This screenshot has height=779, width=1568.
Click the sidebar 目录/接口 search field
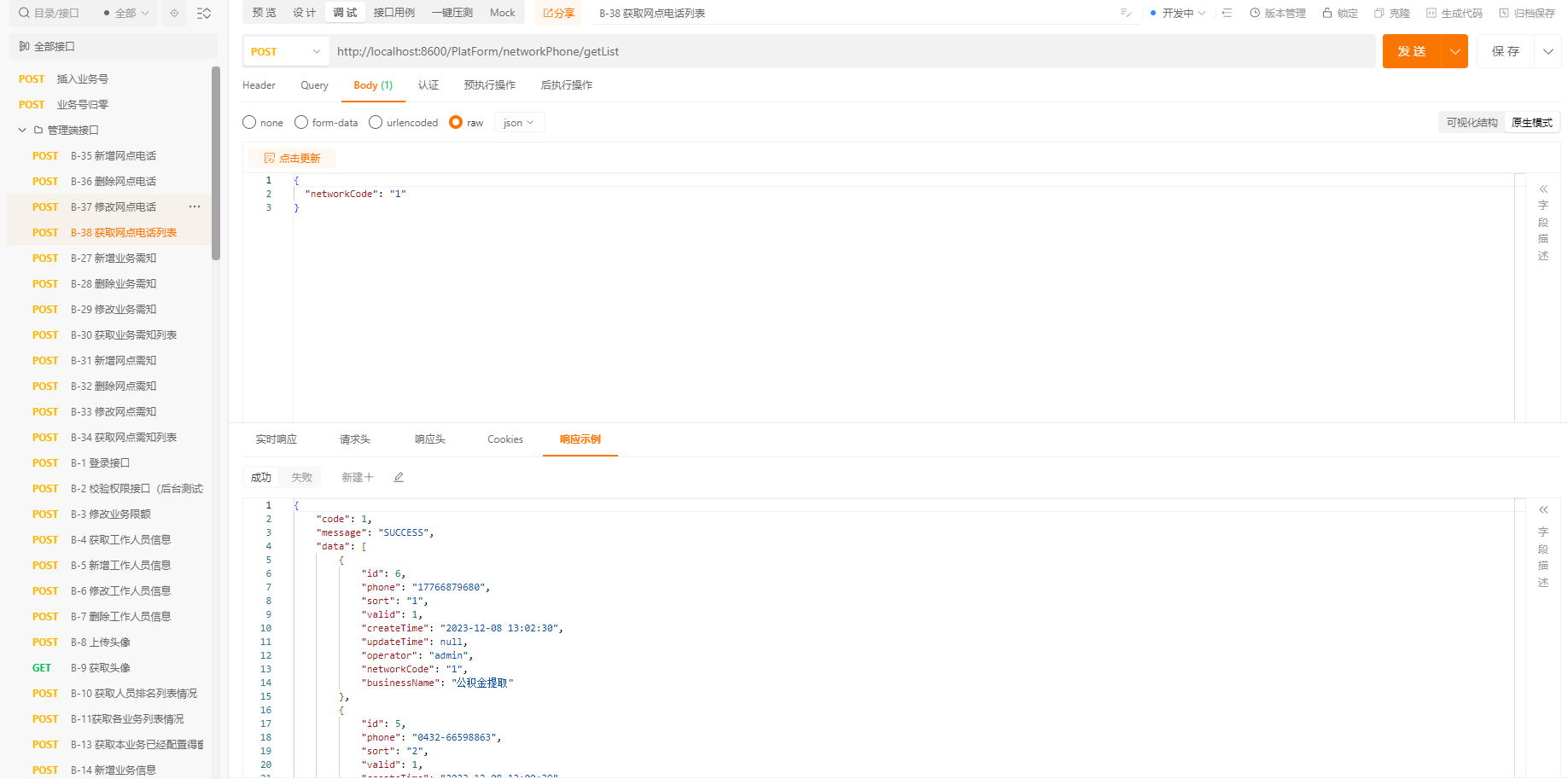click(x=55, y=13)
